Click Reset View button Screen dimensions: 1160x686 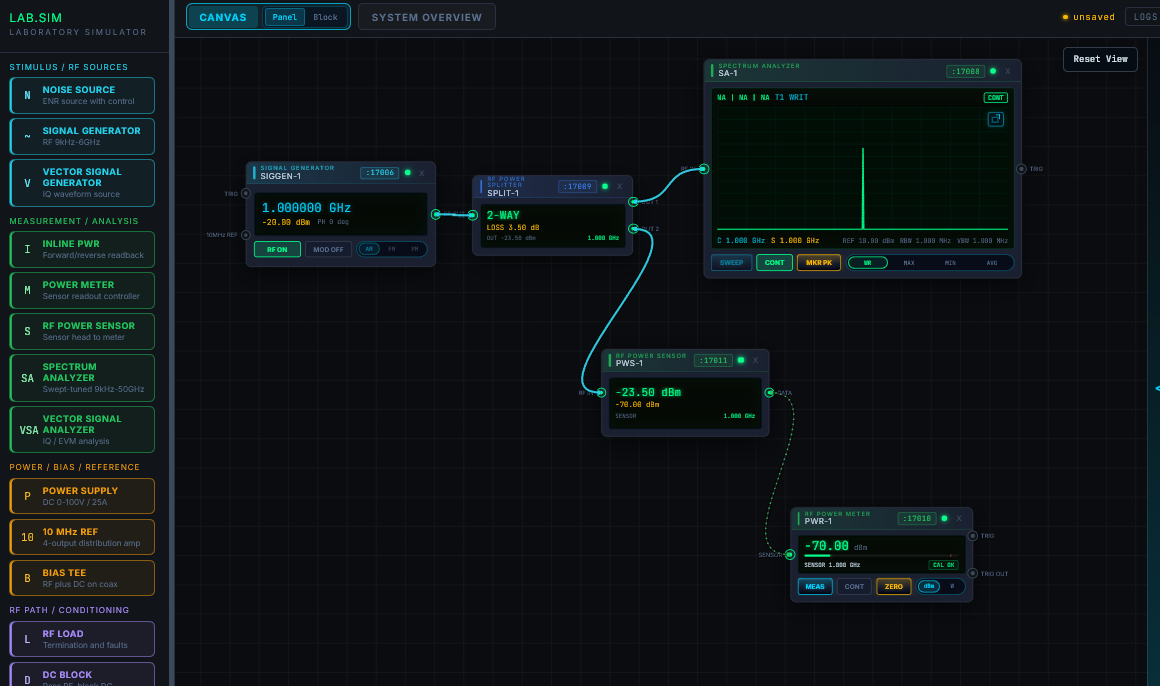(1100, 59)
